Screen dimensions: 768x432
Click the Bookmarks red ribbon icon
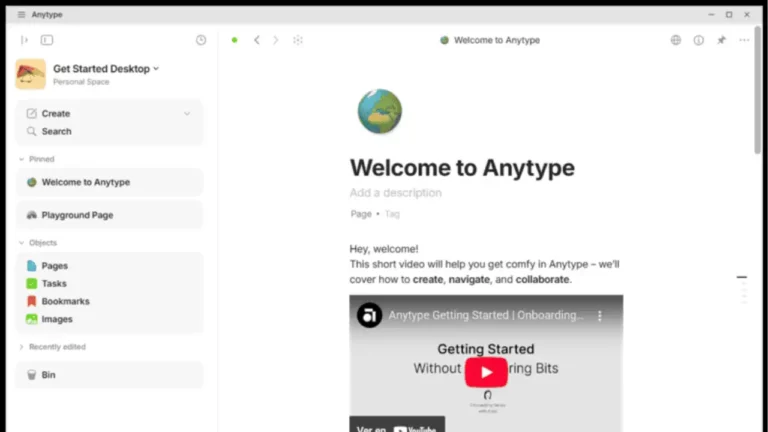click(x=31, y=301)
